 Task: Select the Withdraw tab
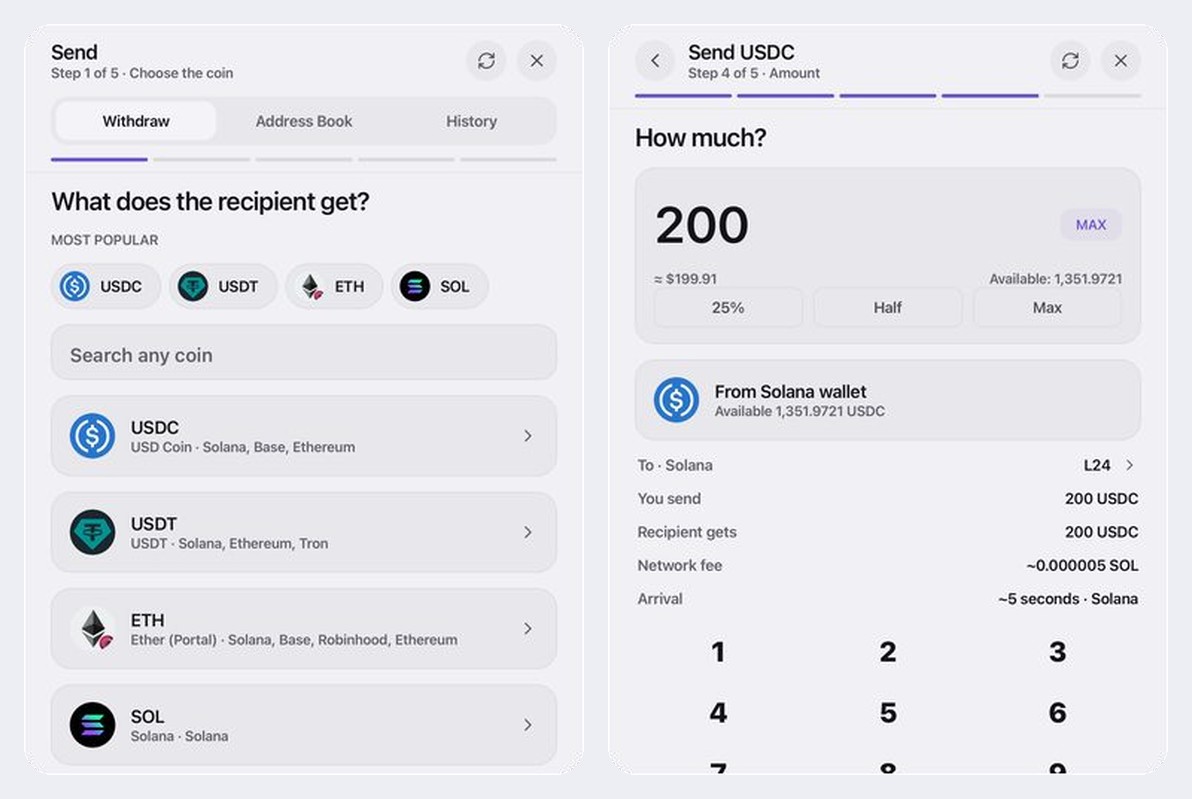point(136,121)
